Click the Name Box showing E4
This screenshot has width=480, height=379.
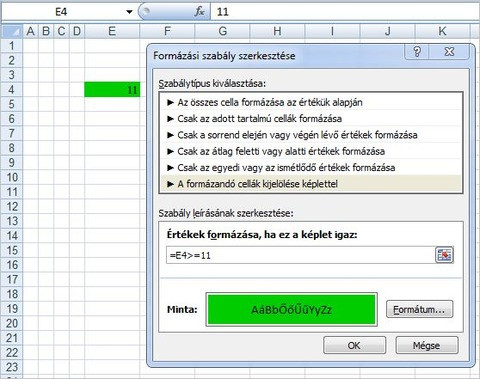click(x=62, y=12)
